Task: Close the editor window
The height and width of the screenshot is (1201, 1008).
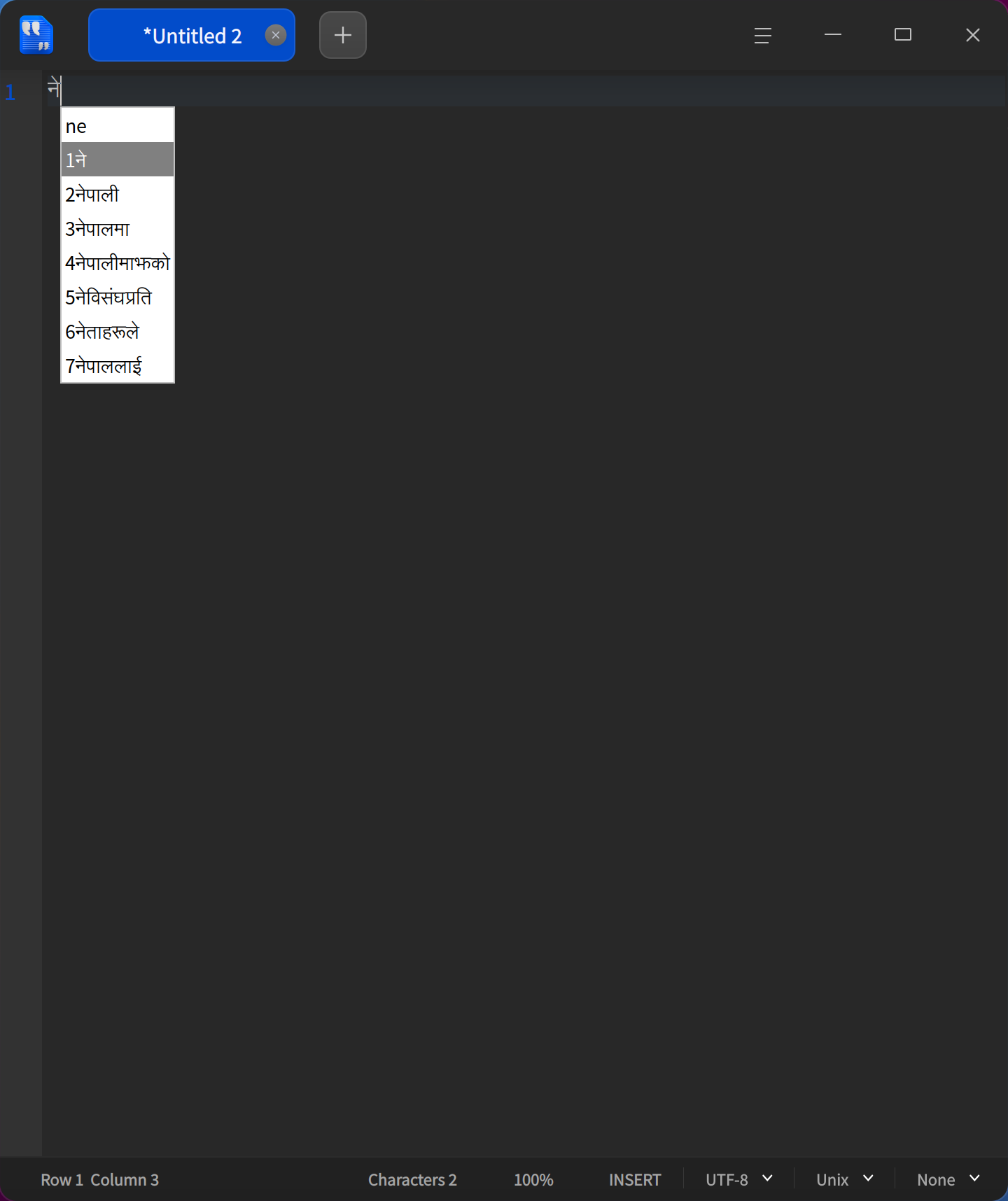Action: (973, 35)
